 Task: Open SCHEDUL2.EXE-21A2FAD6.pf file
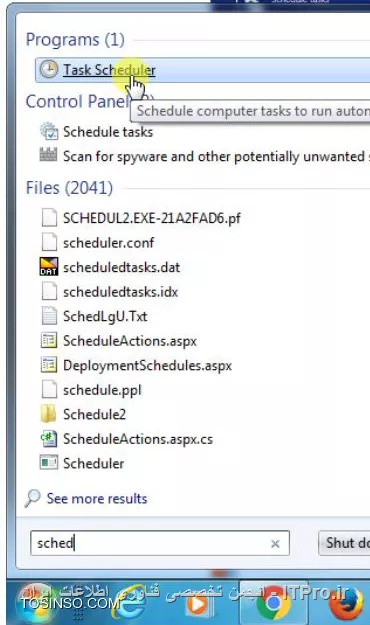152,218
